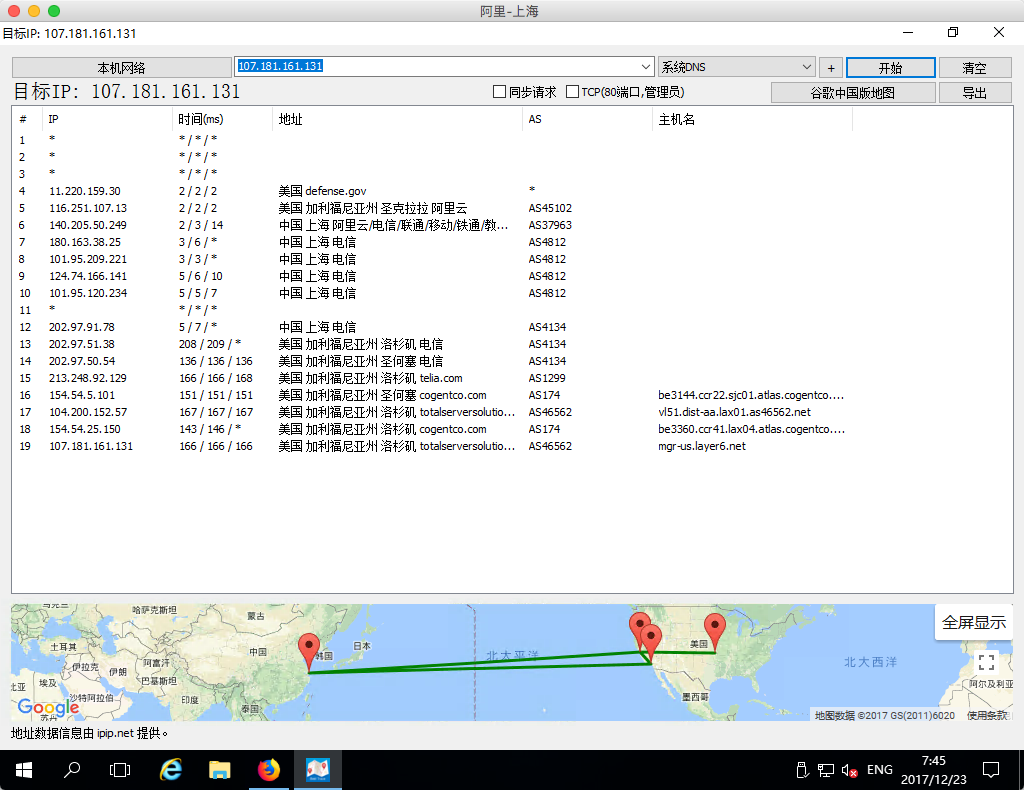Select row with IP 154.54.25.150
This screenshot has width=1024, height=790.
[512, 429]
